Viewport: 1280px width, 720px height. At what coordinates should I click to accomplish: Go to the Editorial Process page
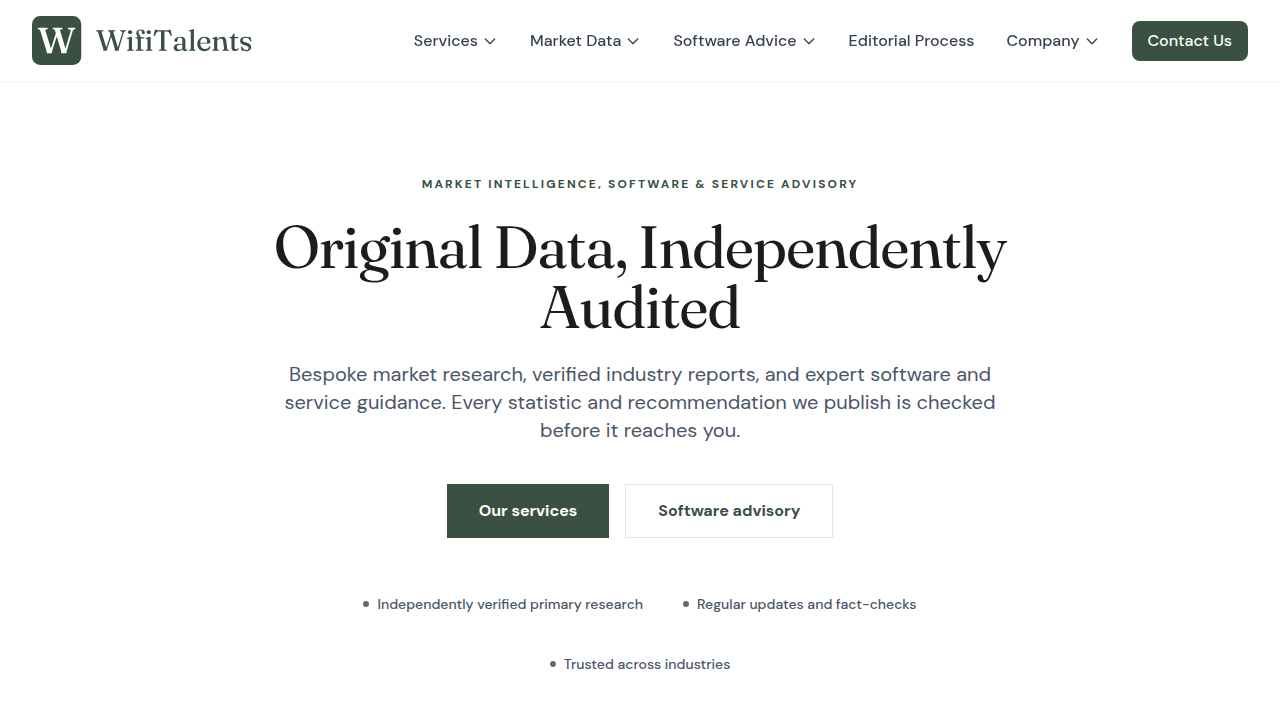click(911, 41)
